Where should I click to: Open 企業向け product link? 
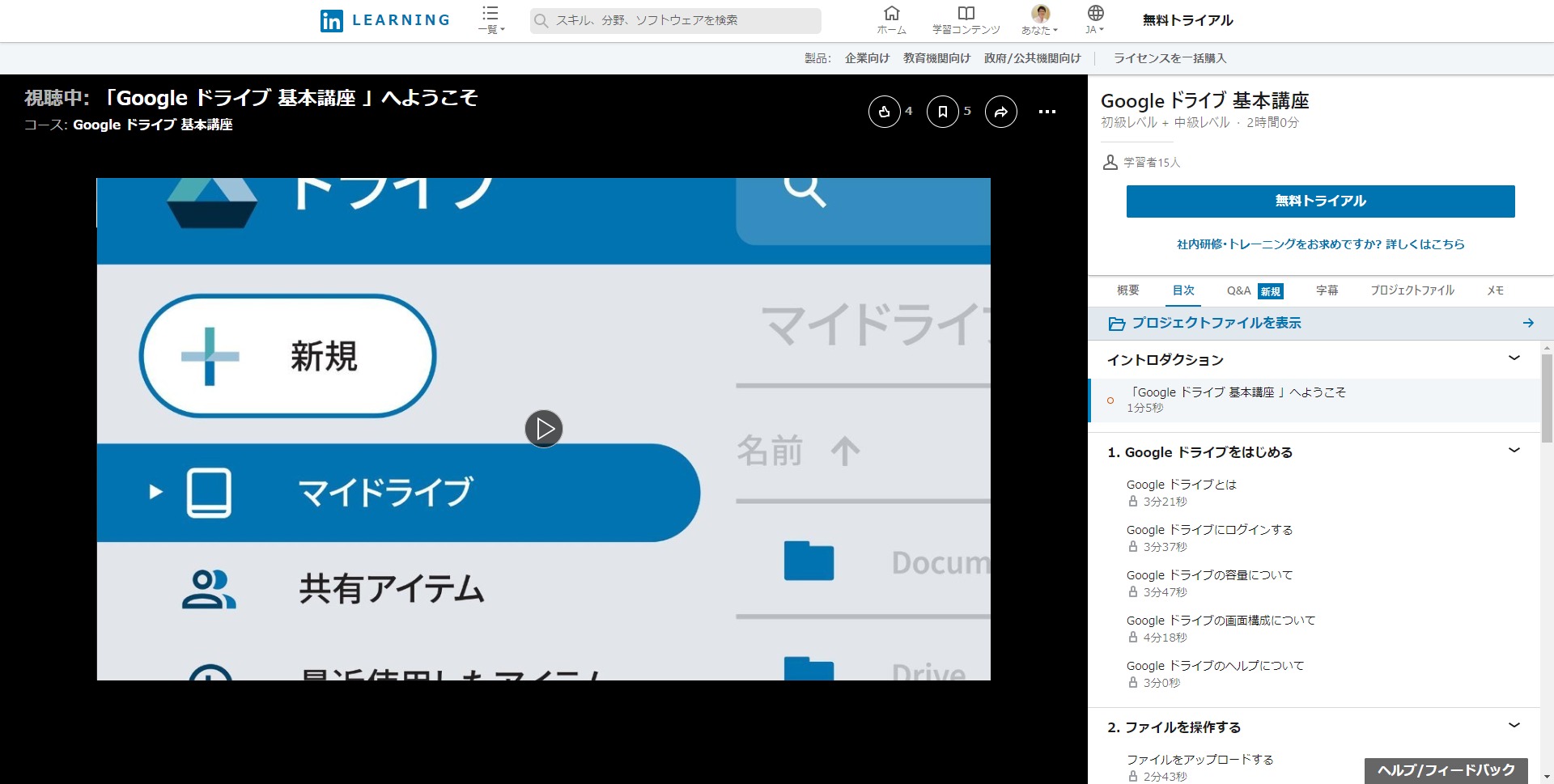(867, 58)
